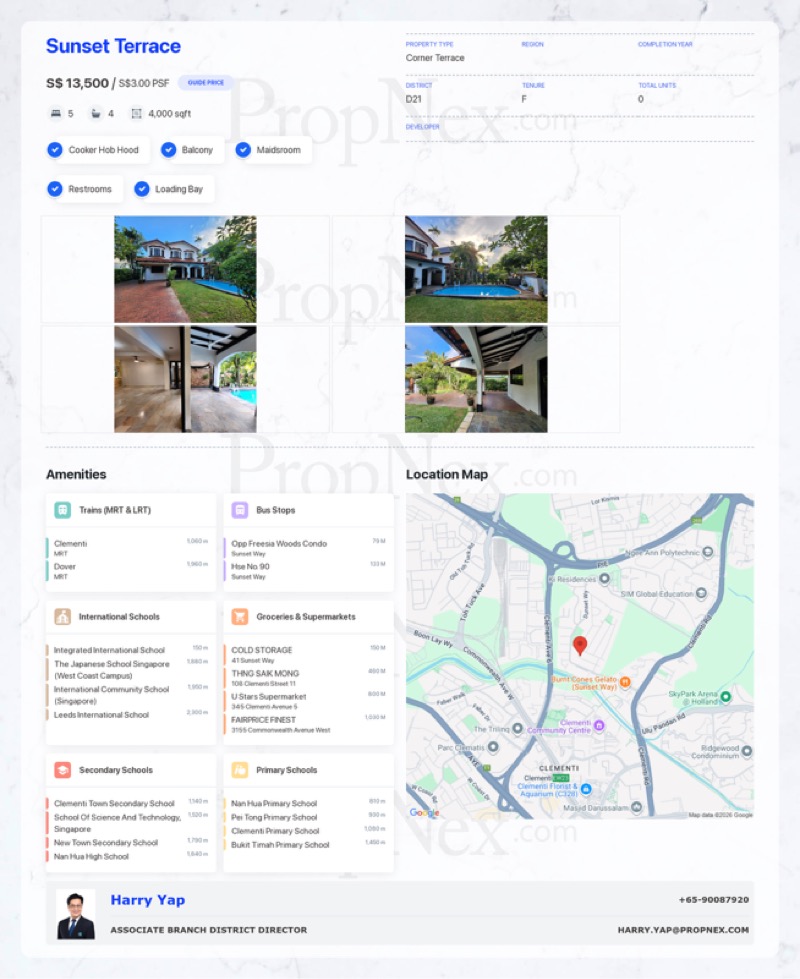Toggle the Cooker Hob Hood checkmark
This screenshot has width=800, height=979.
coord(55,150)
